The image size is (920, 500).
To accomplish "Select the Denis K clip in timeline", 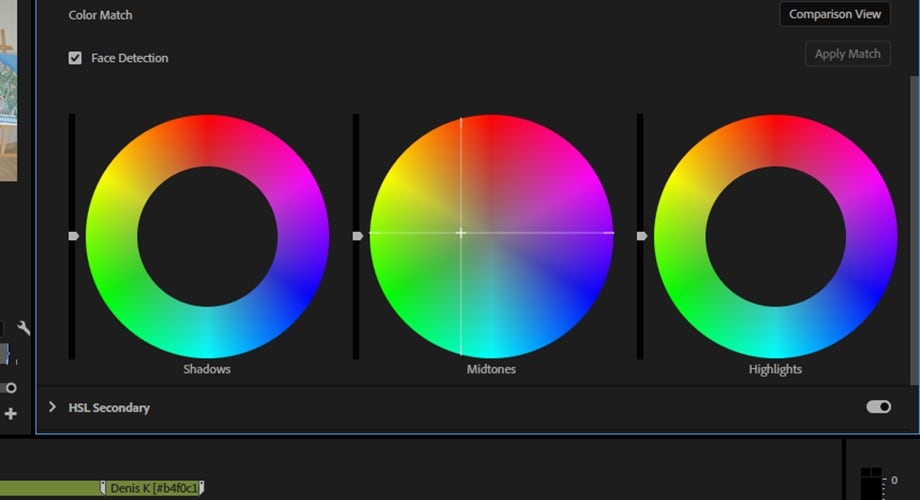I will pyautogui.click(x=153, y=488).
